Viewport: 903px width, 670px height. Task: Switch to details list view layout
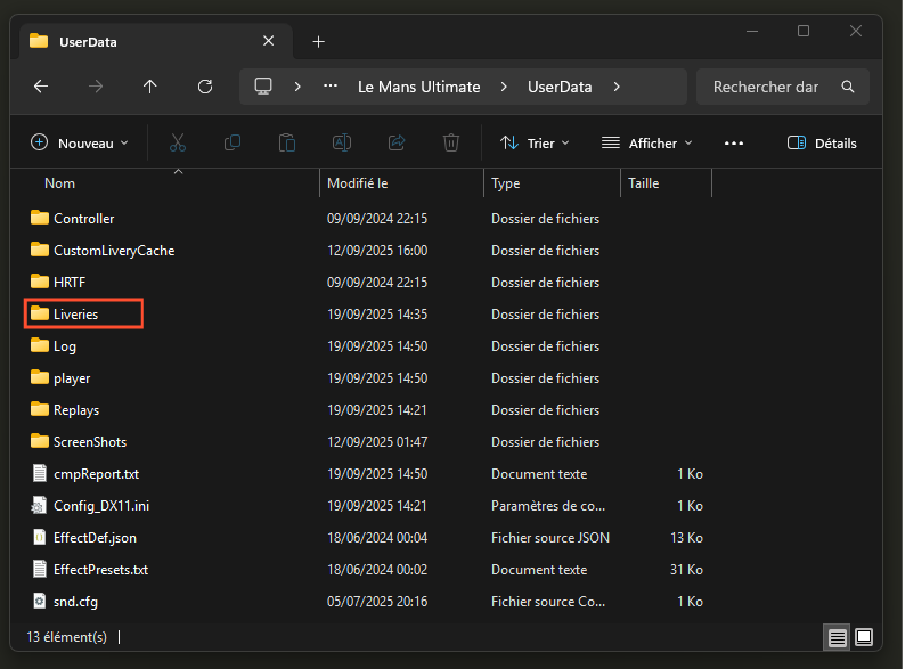coord(838,637)
